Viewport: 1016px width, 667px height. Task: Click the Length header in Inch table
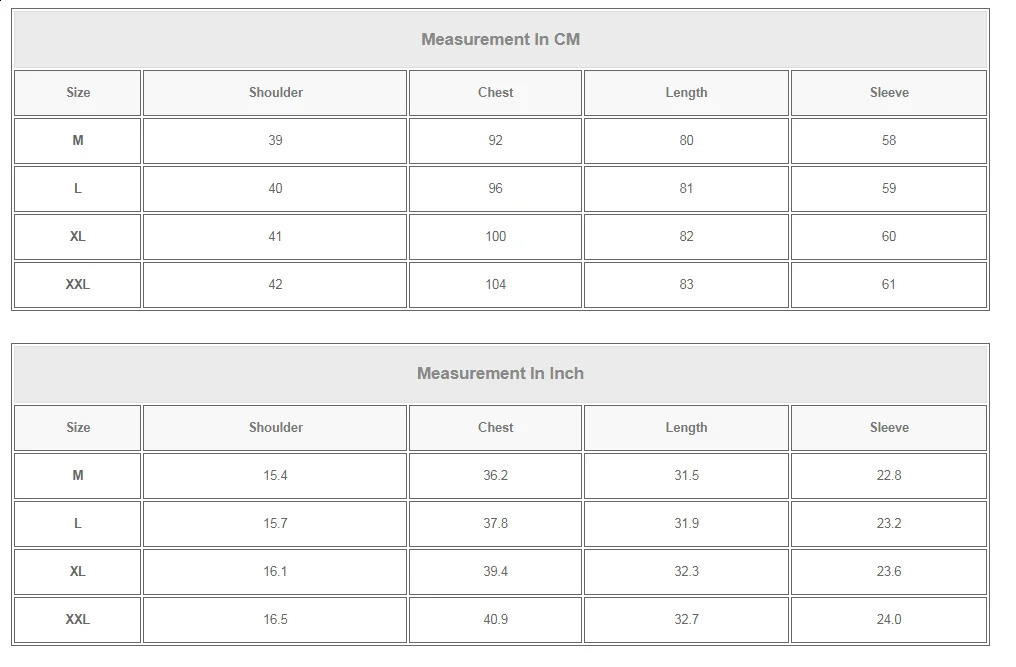click(x=686, y=428)
